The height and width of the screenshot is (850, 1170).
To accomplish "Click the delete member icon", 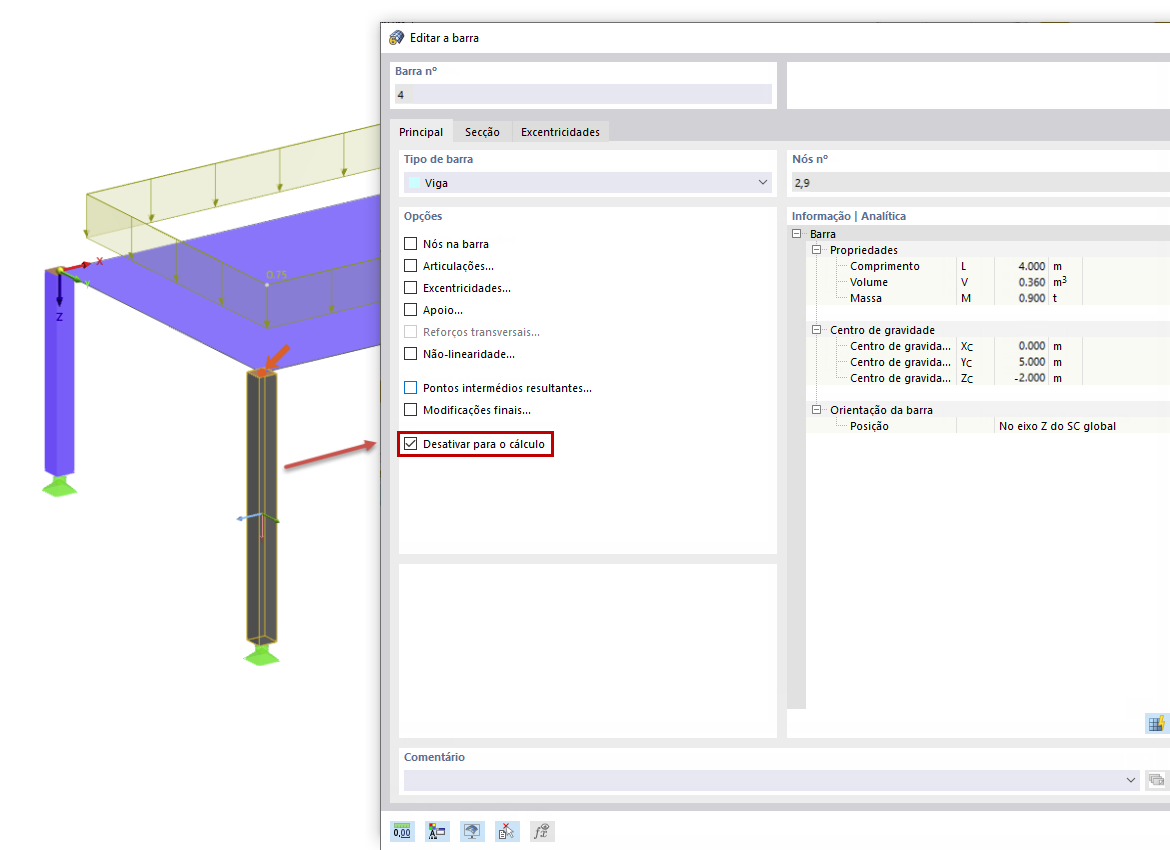I will 506,831.
